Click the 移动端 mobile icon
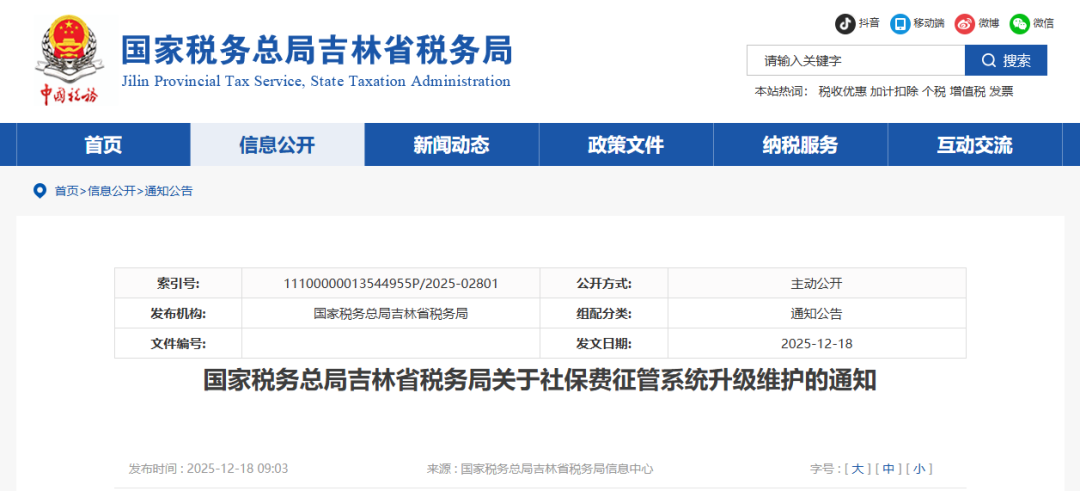This screenshot has height=491, width=1080. pos(901,23)
